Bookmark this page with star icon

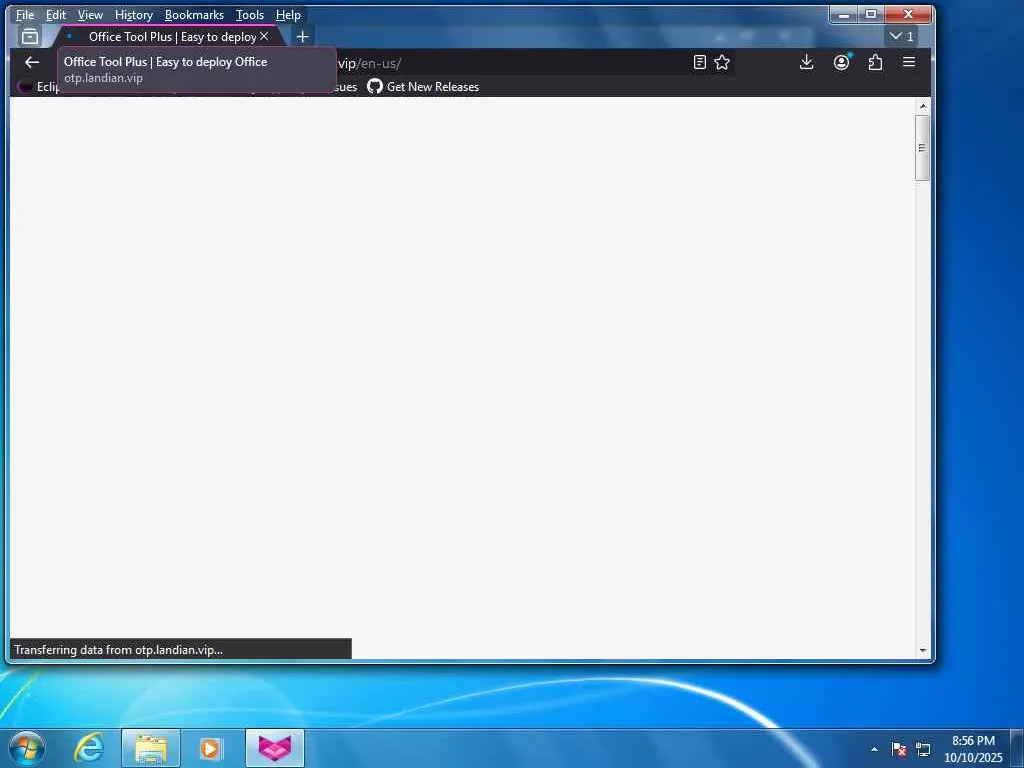click(722, 63)
